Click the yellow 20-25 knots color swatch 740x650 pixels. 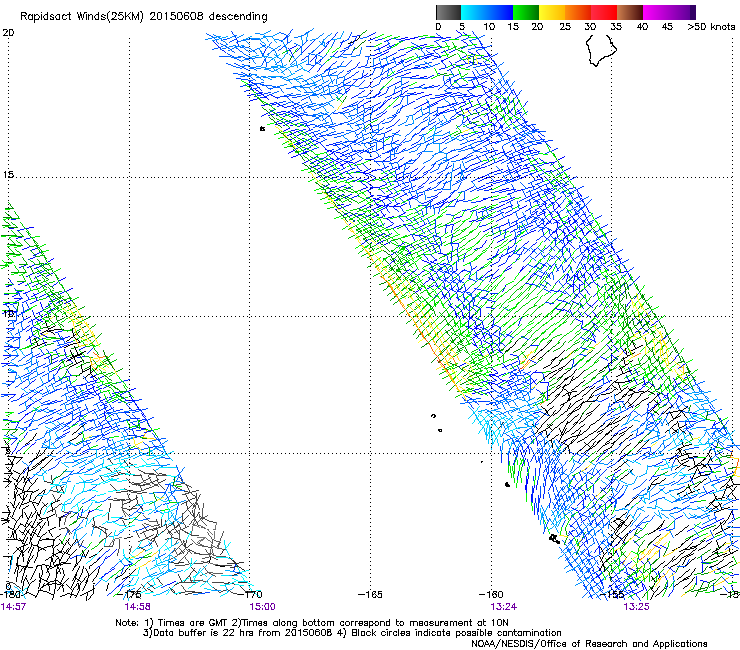tap(552, 12)
